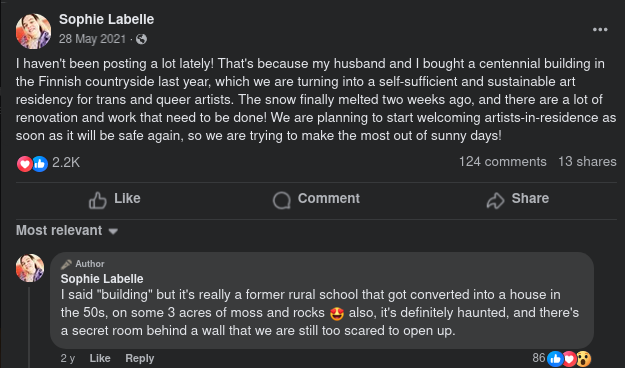Click the speech bubble Comment icon

pyautogui.click(x=282, y=200)
